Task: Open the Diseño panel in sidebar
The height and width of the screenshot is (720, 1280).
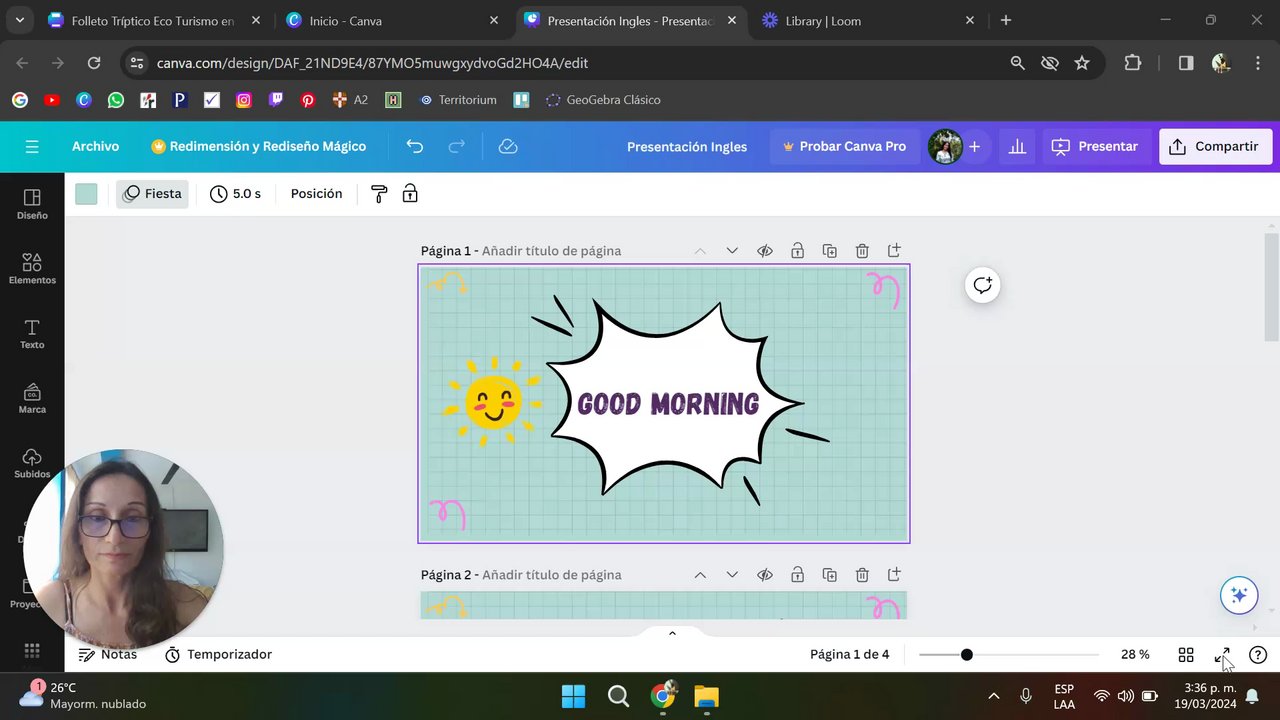Action: point(32,204)
